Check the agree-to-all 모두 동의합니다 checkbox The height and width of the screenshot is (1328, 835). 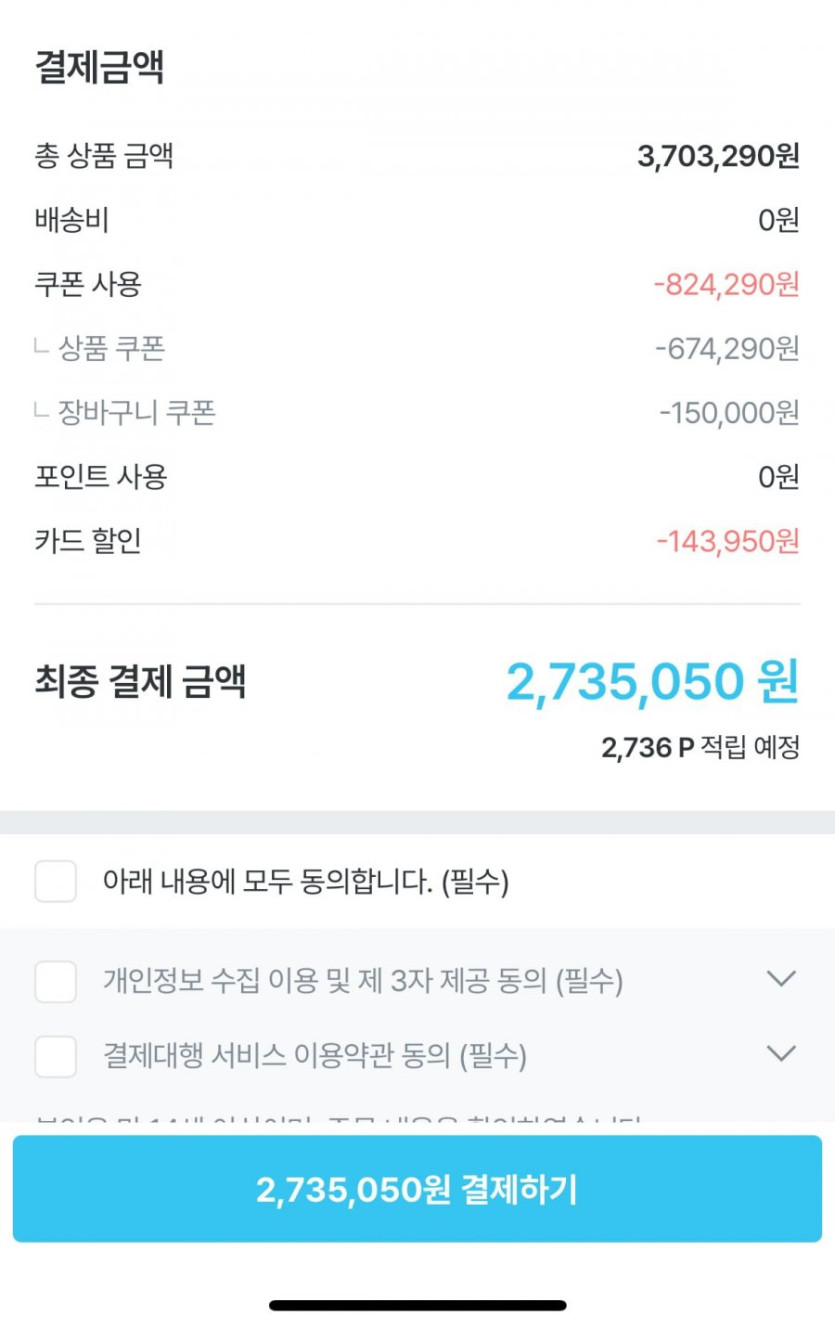[56, 882]
